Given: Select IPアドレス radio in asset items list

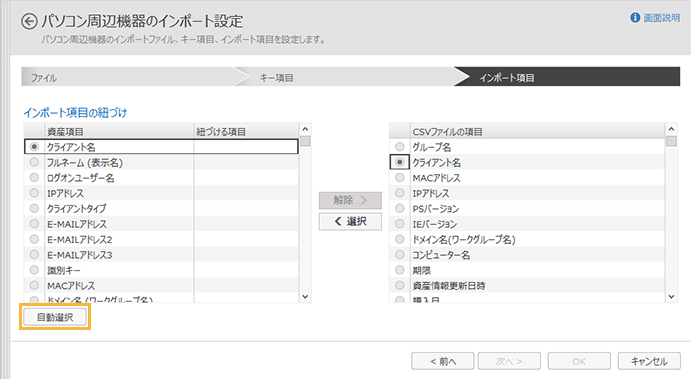Looking at the screenshot, I should pyautogui.click(x=34, y=193).
